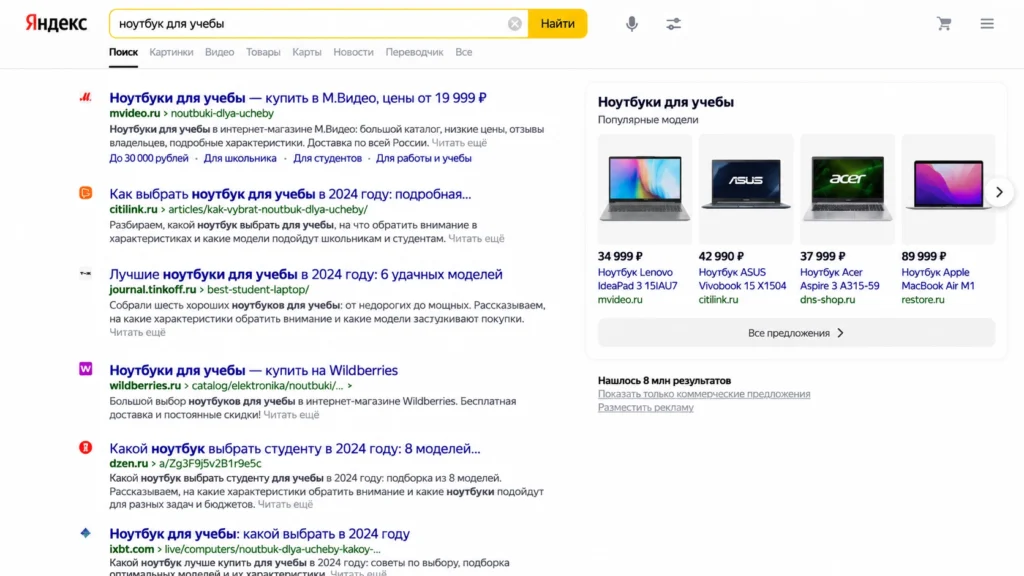Open the Все tab

point(464,52)
